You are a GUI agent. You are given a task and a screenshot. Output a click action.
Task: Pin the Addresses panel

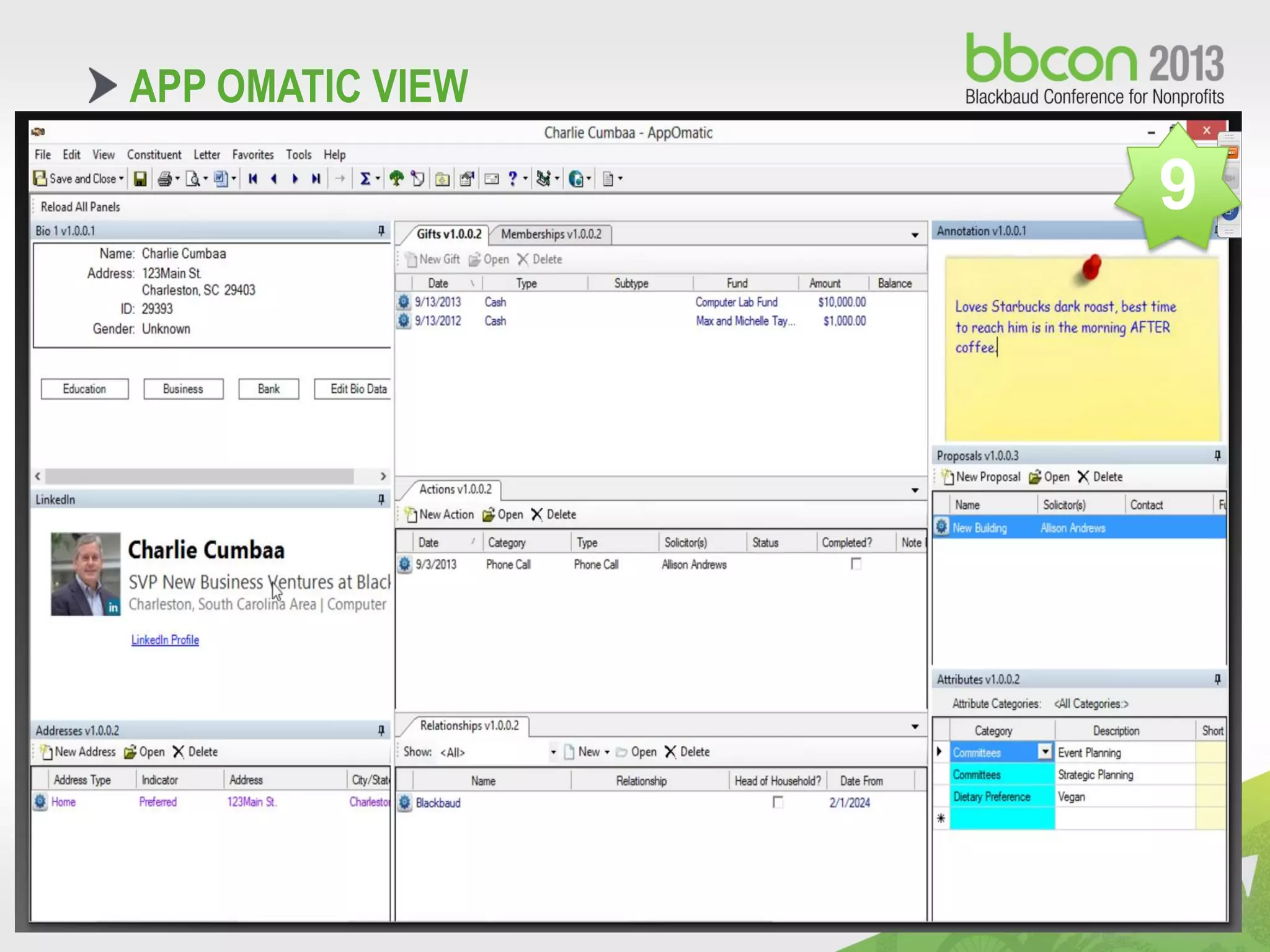381,730
